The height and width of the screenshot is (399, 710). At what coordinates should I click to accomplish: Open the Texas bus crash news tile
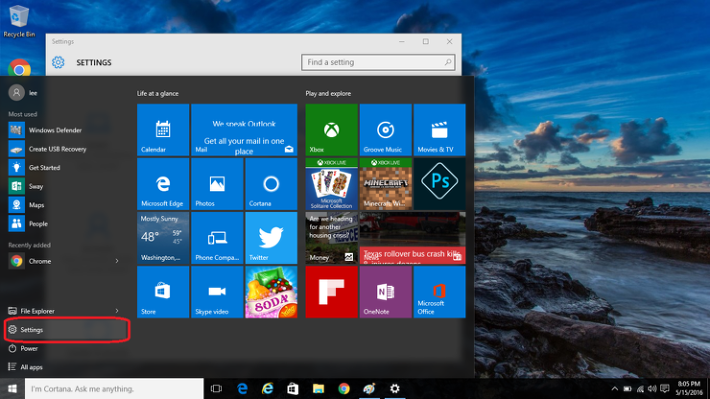(x=413, y=238)
